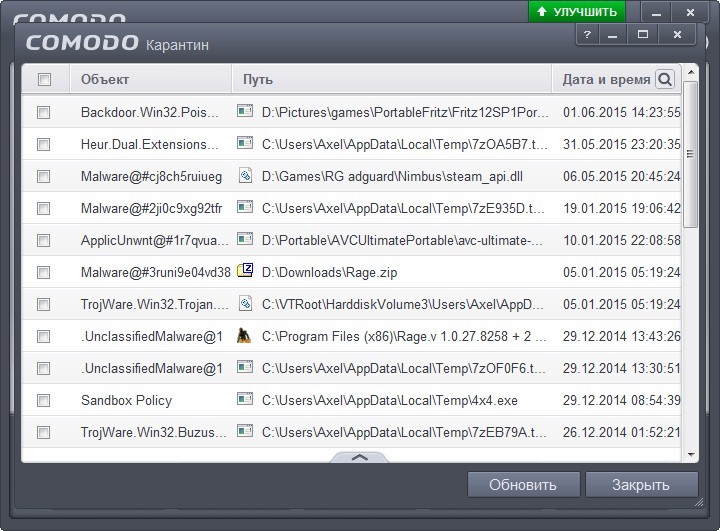
Task: Check the Malware@#2ji0c9xg92tfr checkbox
Action: 44,209
